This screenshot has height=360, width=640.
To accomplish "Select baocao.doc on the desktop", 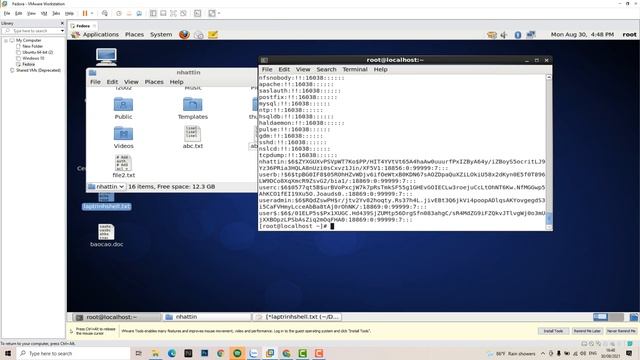I will click(107, 236).
